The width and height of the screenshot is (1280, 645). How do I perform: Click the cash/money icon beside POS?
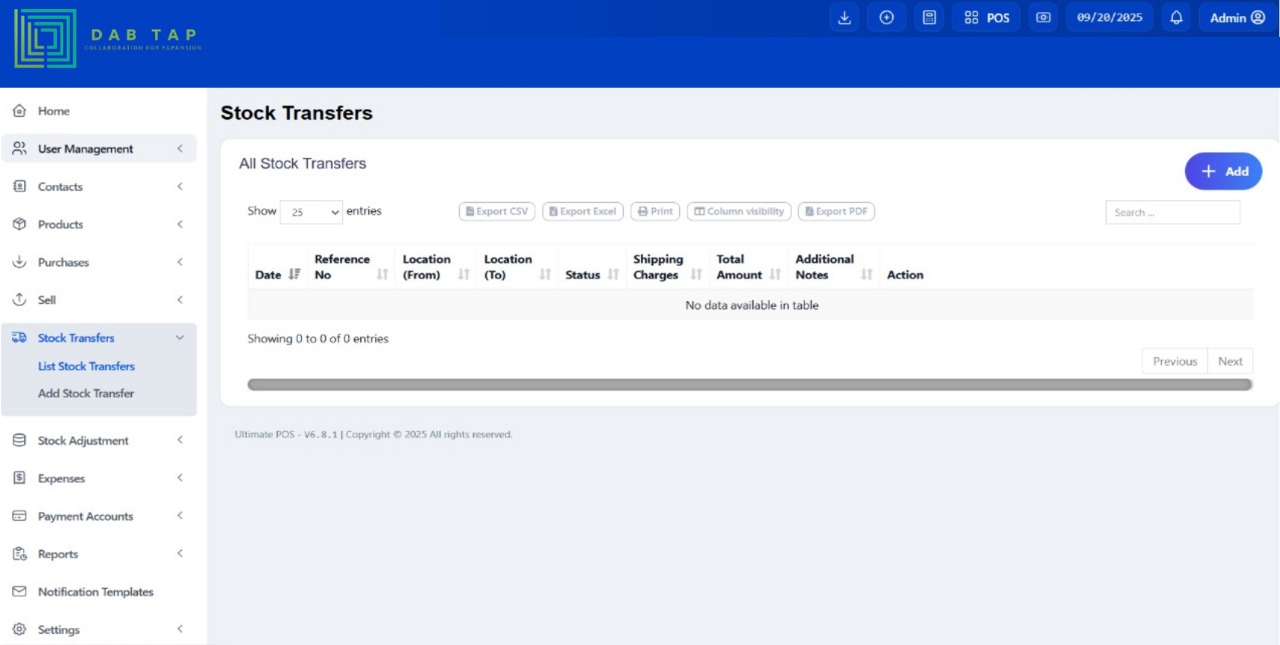[x=1044, y=18]
